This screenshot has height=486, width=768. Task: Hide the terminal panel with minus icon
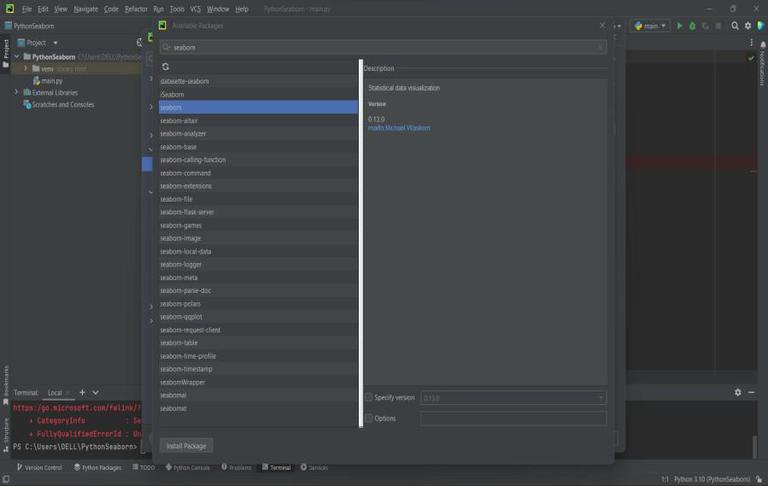(x=751, y=392)
